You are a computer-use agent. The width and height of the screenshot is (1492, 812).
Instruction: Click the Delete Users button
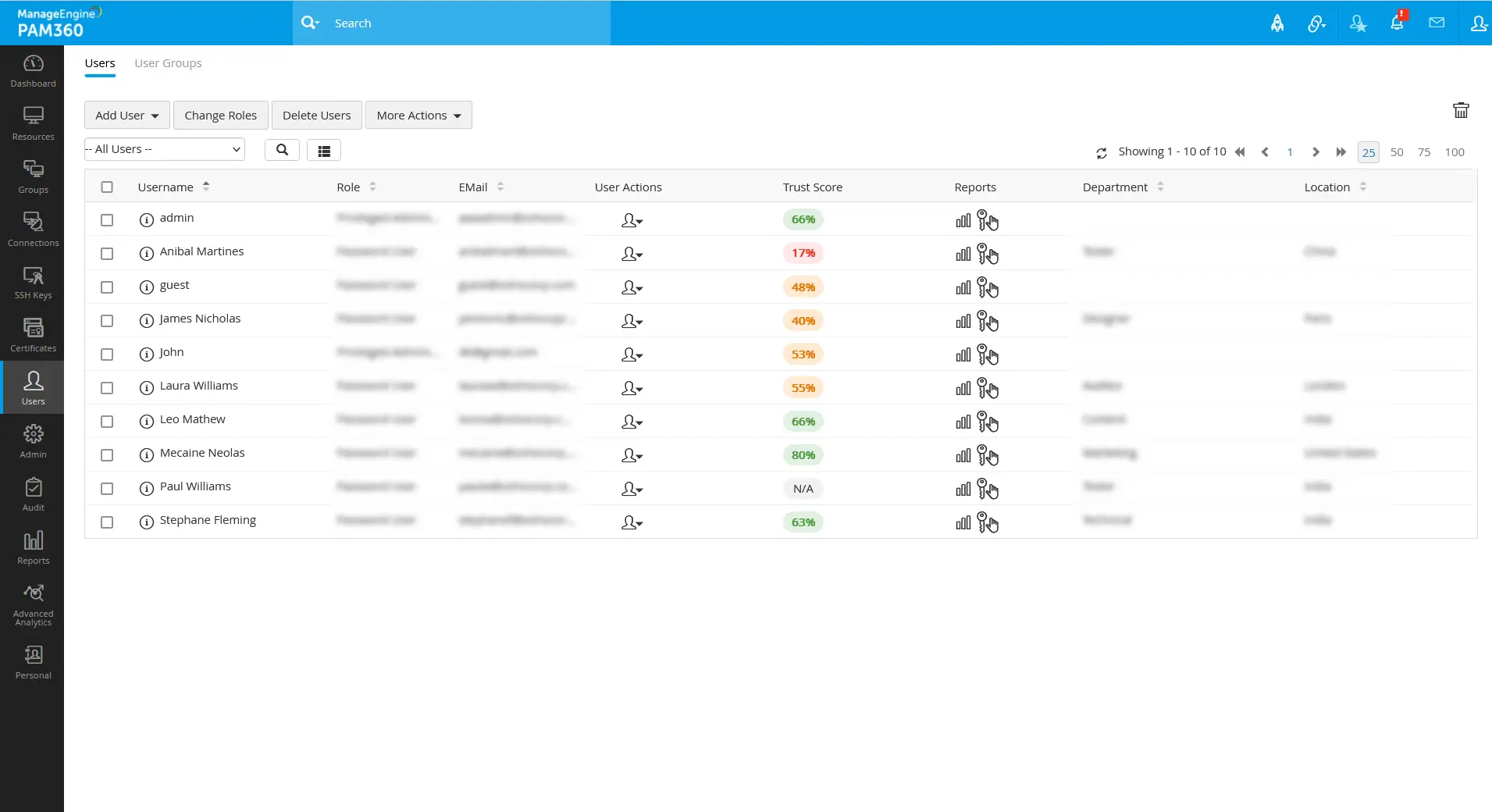(316, 115)
